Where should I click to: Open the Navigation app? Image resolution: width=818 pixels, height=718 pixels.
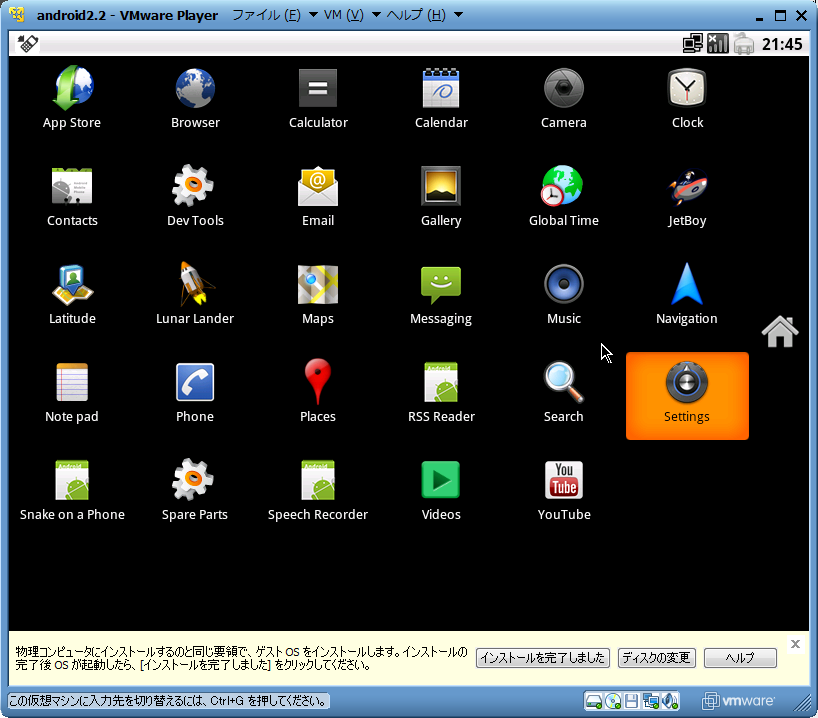point(687,294)
